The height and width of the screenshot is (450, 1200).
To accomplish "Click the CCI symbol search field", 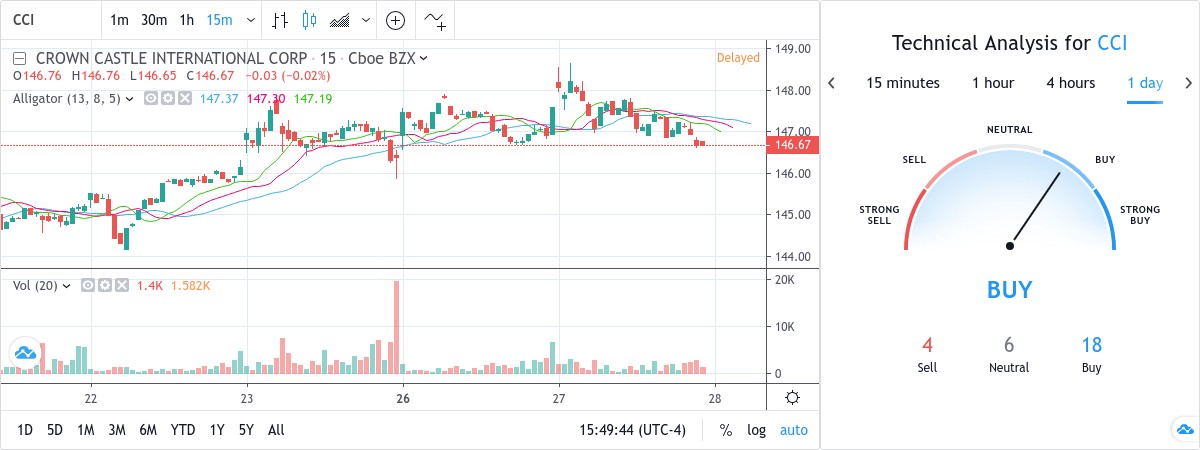I will 50,20.
